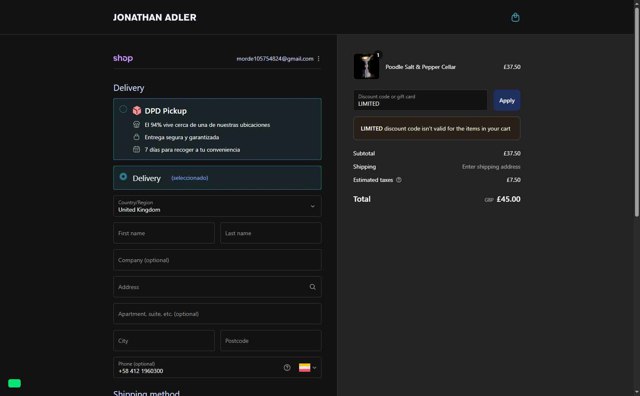Click store icon near '94% vive cerca'
The height and width of the screenshot is (396, 640).
pyautogui.click(x=136, y=125)
